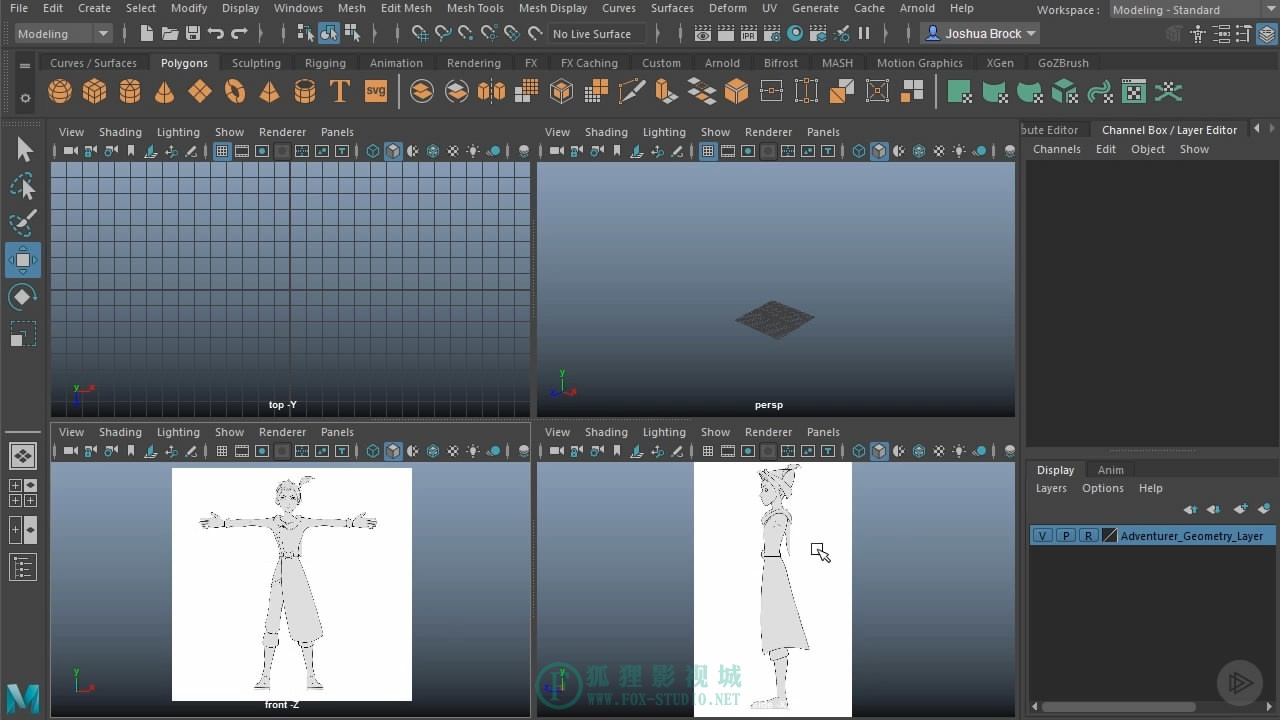Expand the Joshua Brock account dropdown

click(x=981, y=33)
